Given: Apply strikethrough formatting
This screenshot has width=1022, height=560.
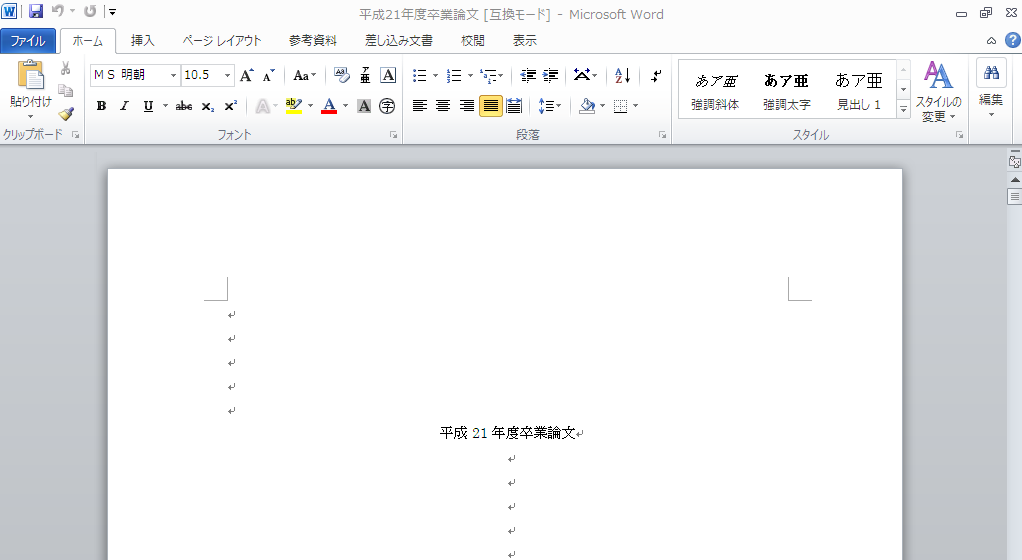Looking at the screenshot, I should [184, 106].
